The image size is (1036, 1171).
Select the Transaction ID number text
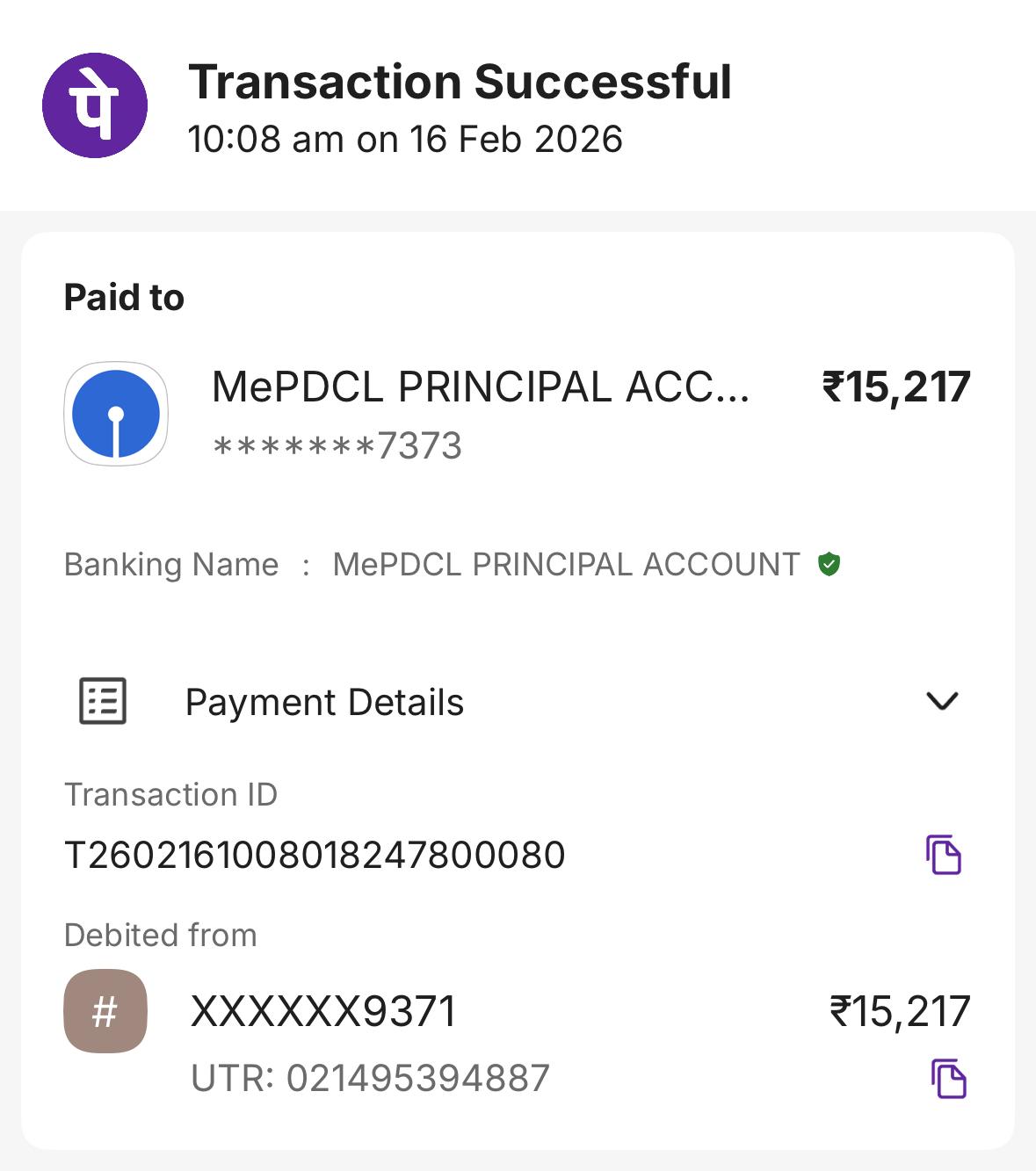[315, 855]
